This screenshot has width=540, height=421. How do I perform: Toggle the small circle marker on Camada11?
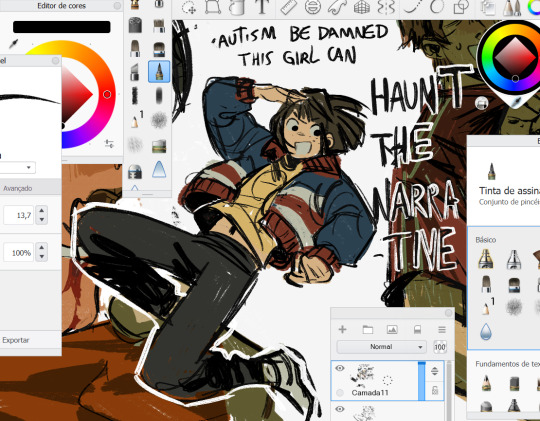(x=340, y=392)
